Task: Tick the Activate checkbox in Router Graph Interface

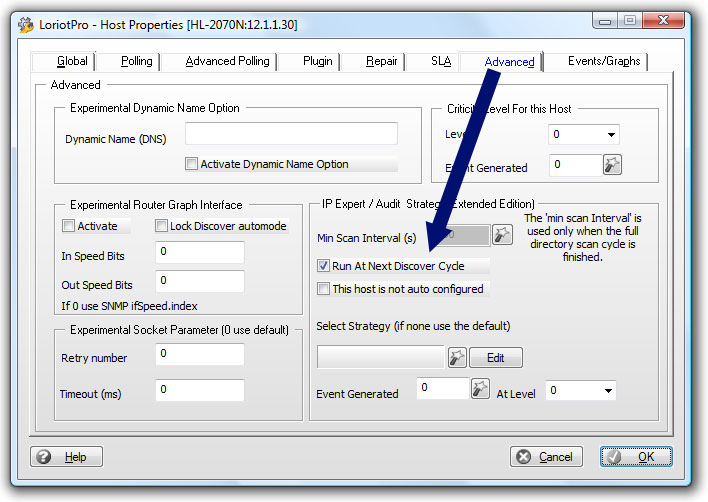Action: click(68, 225)
